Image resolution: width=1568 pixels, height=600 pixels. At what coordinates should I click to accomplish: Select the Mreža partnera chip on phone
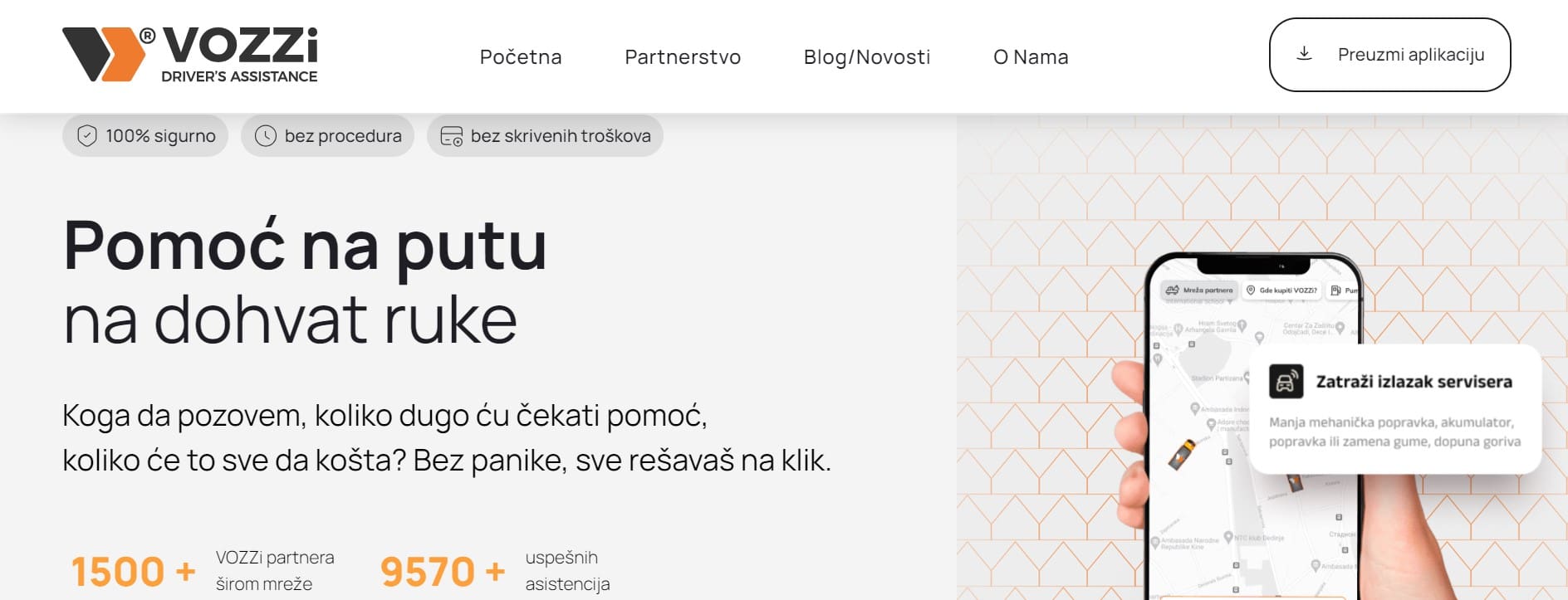click(1199, 290)
